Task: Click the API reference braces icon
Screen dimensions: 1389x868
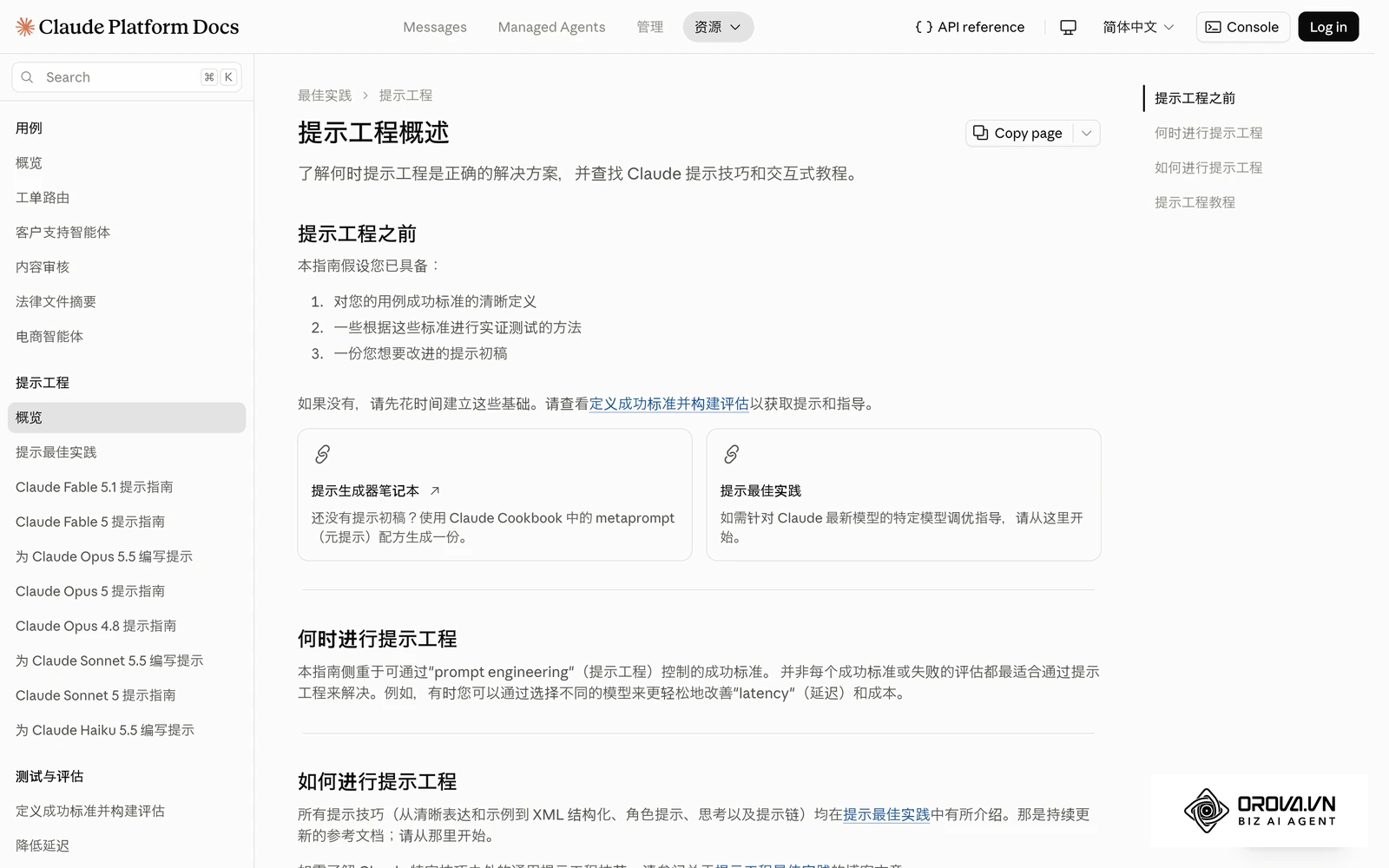Action: [924, 27]
